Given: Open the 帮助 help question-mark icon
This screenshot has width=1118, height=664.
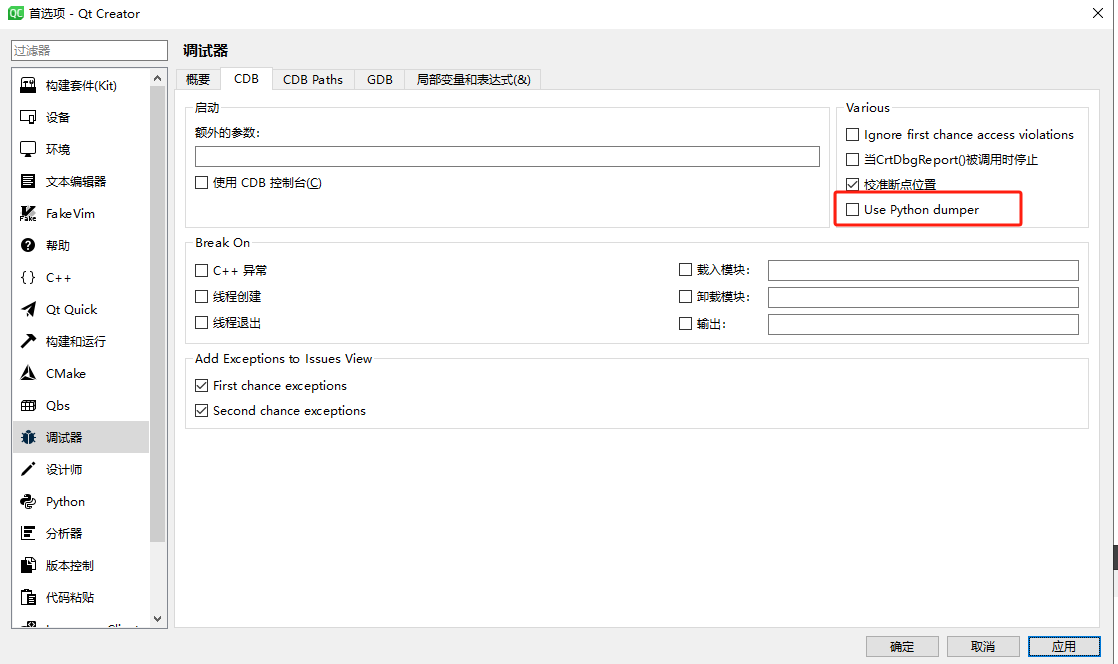Looking at the screenshot, I should (x=28, y=245).
